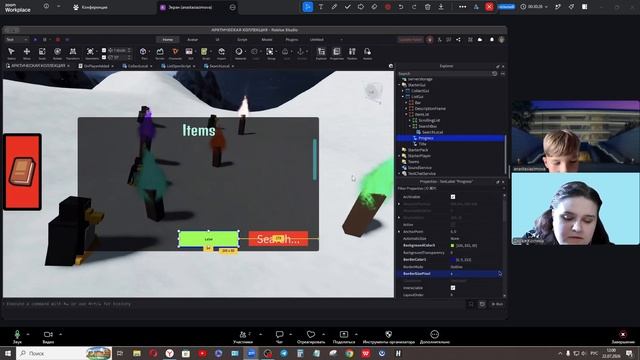Click Zoom annotation undo arrow
Image resolution: width=640 pixels, height=360 pixels.
click(401, 7)
